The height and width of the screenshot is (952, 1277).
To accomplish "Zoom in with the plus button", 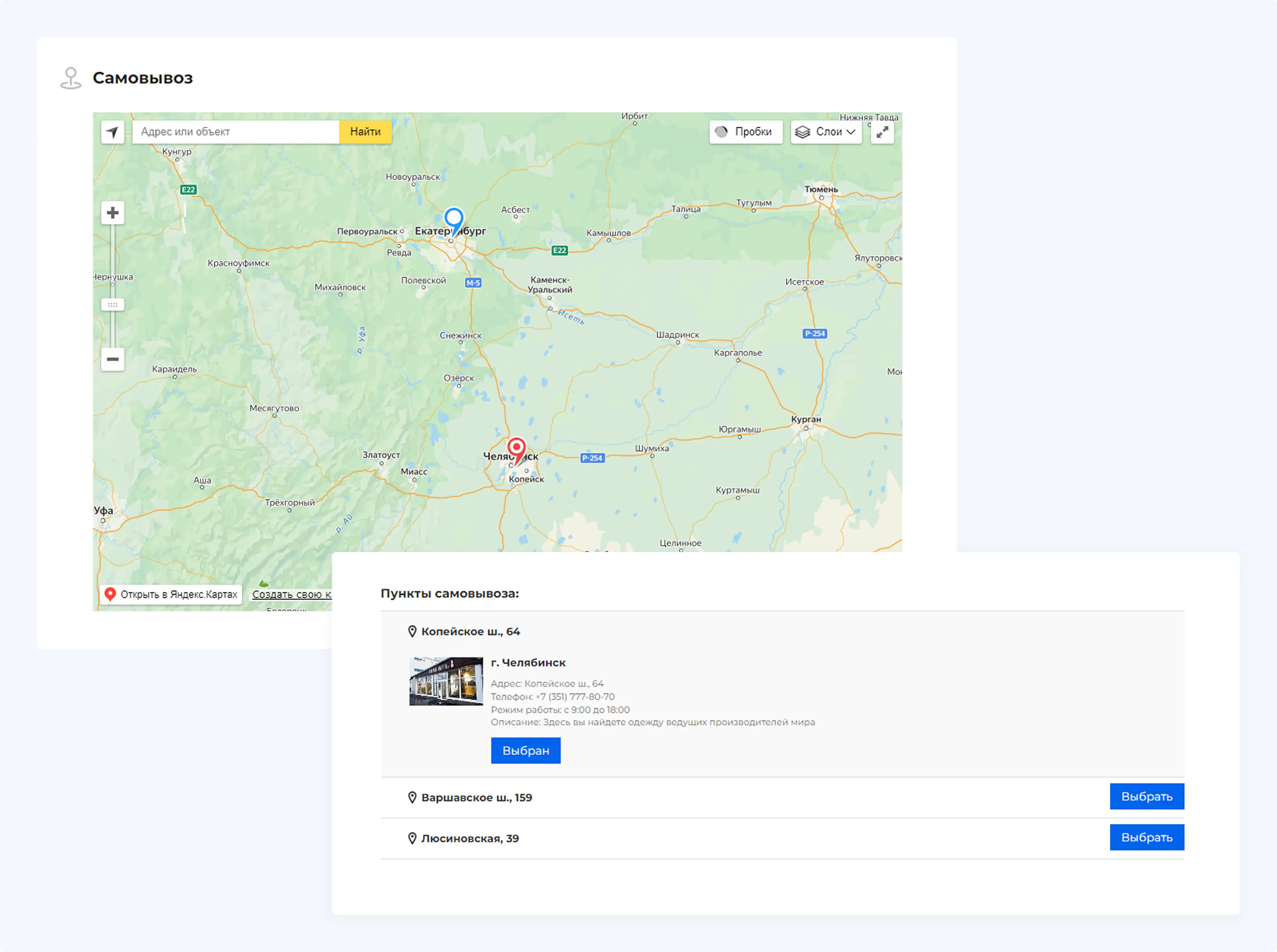I will pyautogui.click(x=112, y=213).
